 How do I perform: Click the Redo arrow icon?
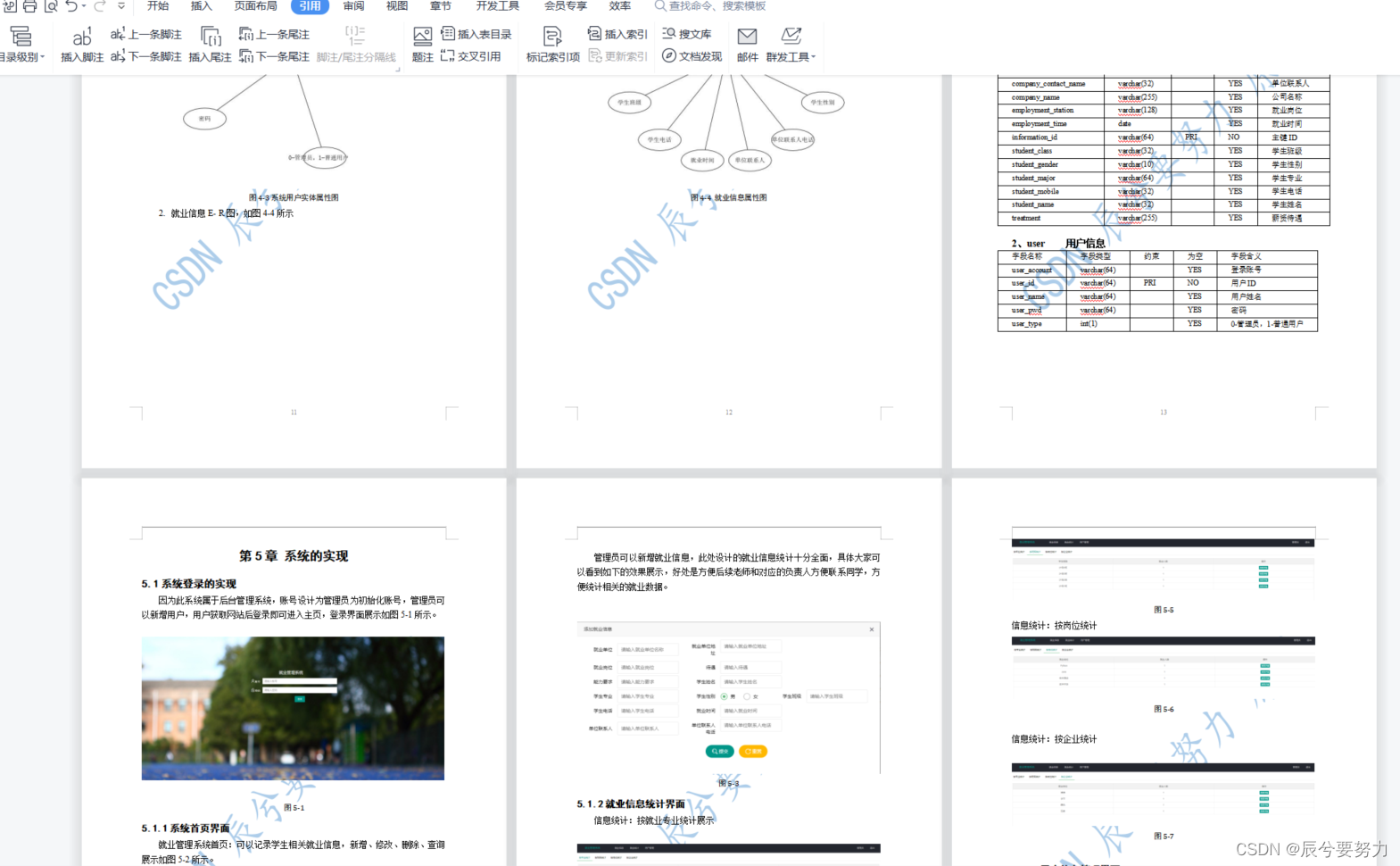tap(100, 5)
